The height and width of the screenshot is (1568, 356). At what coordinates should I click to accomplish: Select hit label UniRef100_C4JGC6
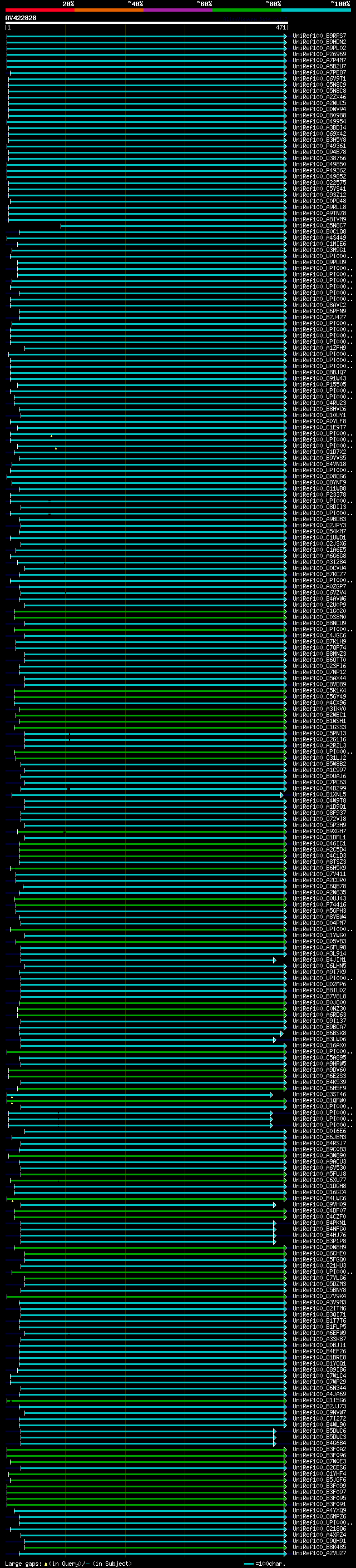tap(319, 635)
